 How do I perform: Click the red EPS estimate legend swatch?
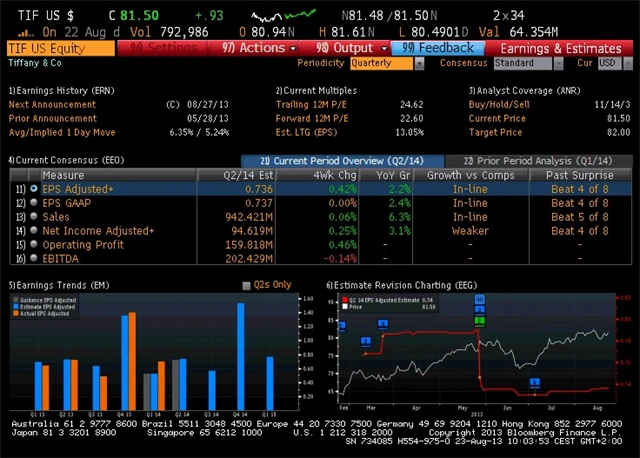coord(346,299)
